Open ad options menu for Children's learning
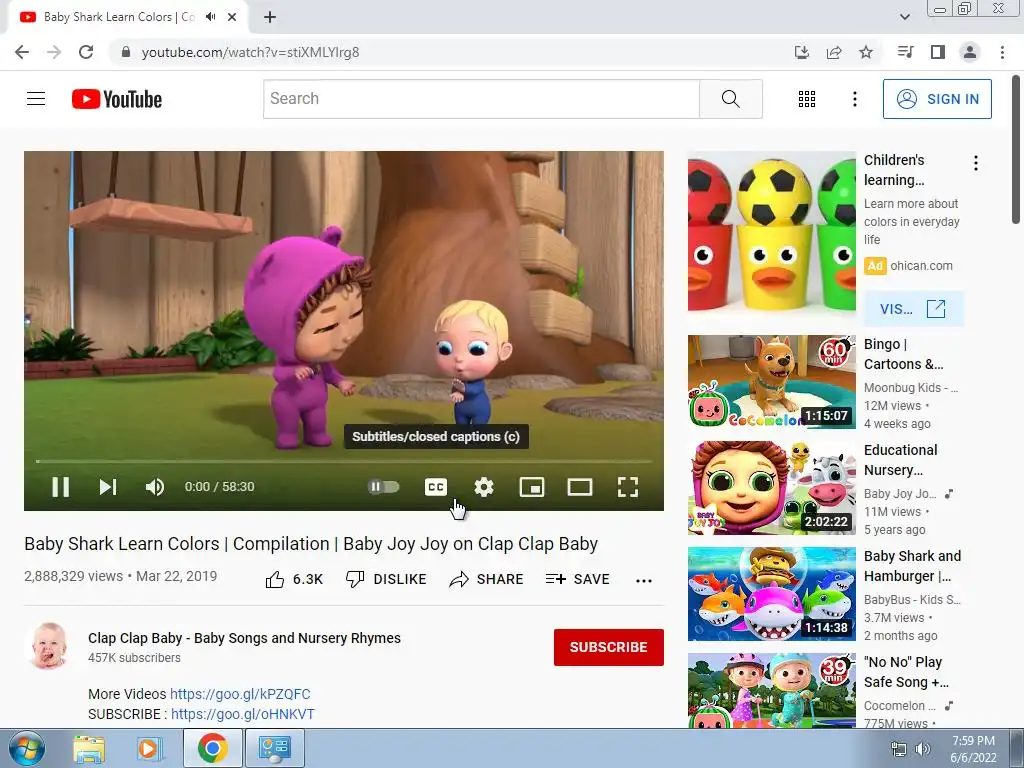 (976, 163)
